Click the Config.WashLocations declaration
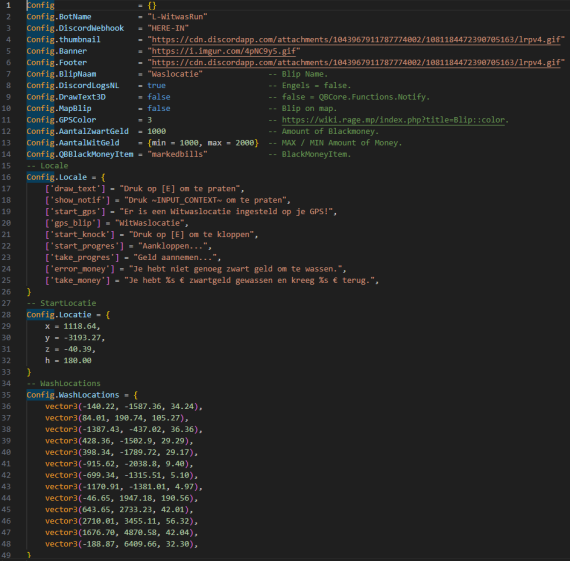 82,395
